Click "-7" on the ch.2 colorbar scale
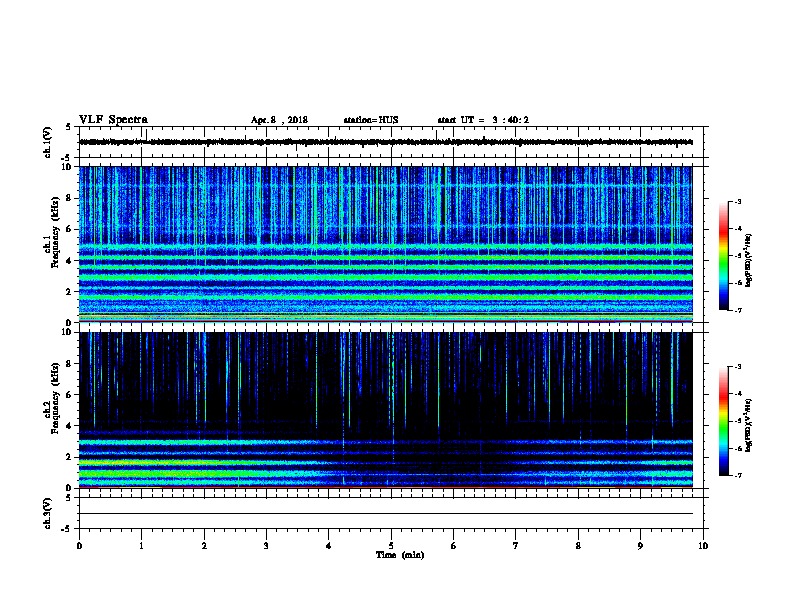Screen dimensions: 792x612 click(x=737, y=476)
